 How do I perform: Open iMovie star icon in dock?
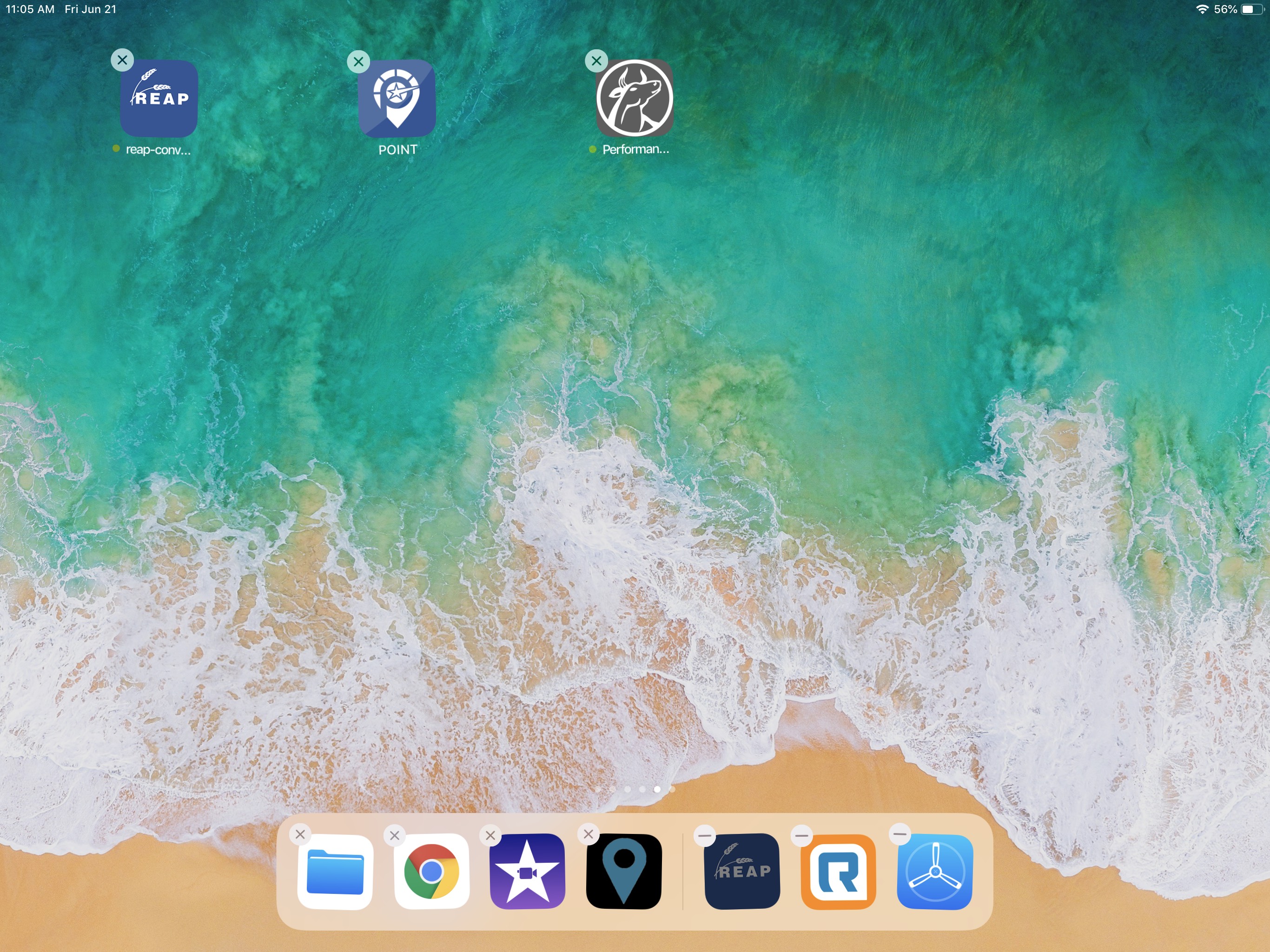527,871
